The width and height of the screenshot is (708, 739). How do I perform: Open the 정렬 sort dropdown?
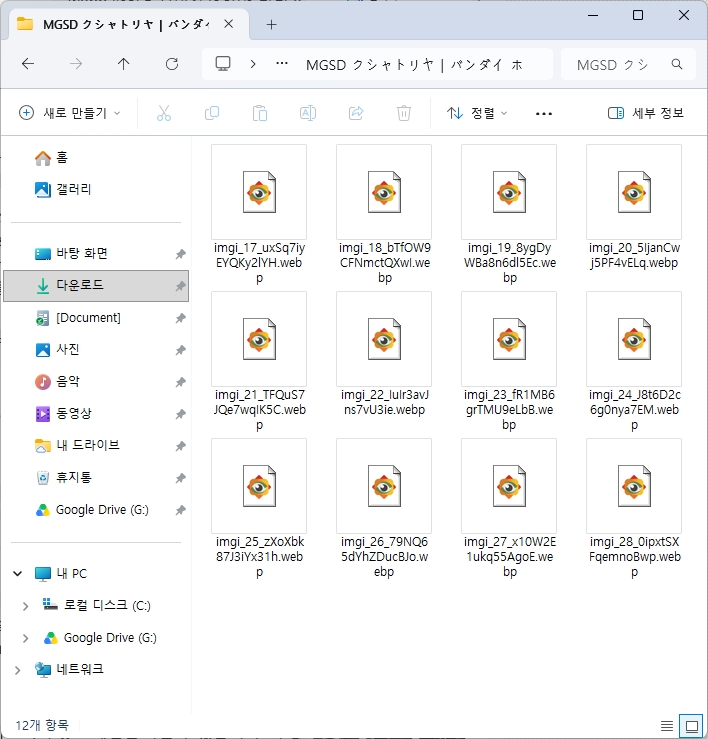(477, 113)
